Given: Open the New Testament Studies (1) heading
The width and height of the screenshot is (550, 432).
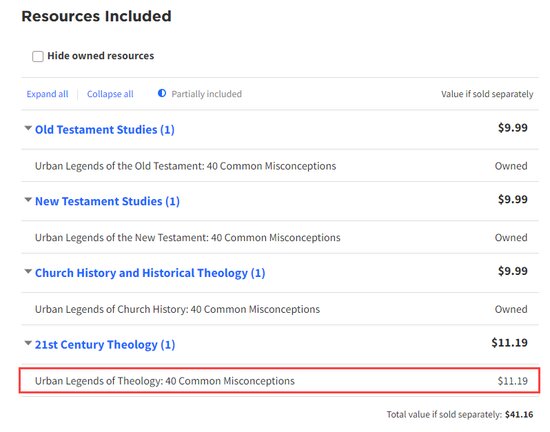Looking at the screenshot, I should pyautogui.click(x=107, y=201).
